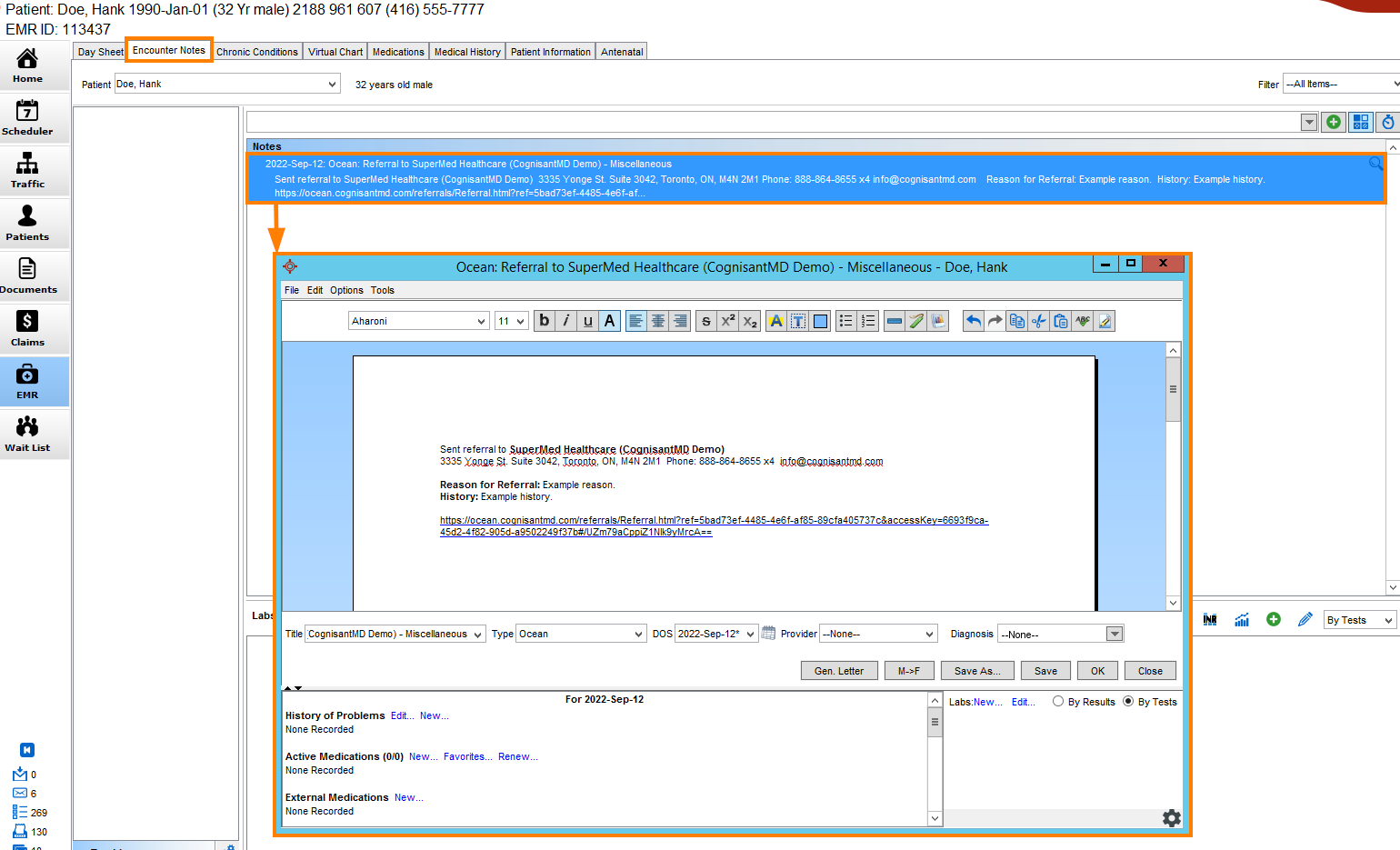Open the text highlight color tool
This screenshot has width=1400, height=850.
point(776,321)
